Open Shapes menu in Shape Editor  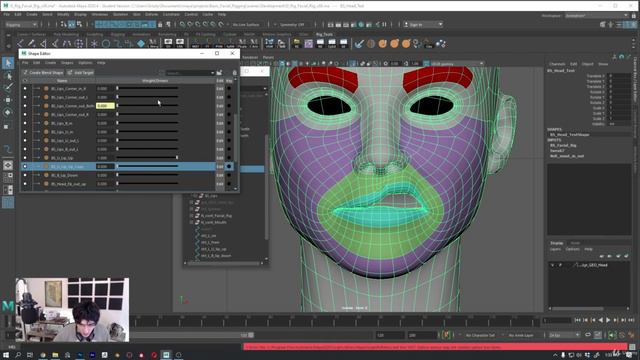point(67,63)
